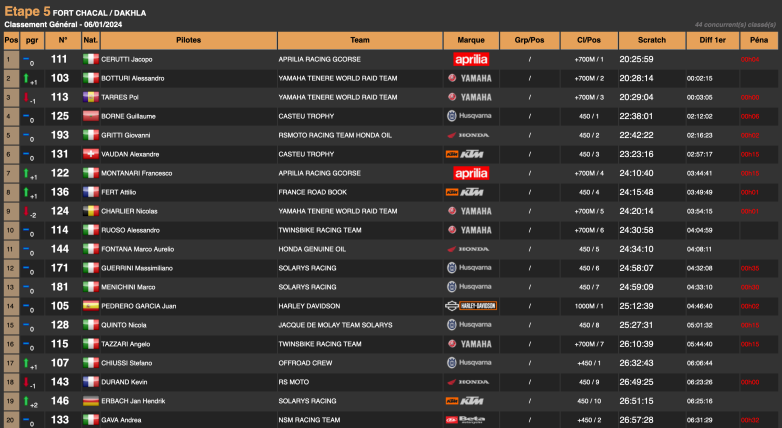Click bib number 193
This screenshot has width=782, height=428.
(60, 135)
